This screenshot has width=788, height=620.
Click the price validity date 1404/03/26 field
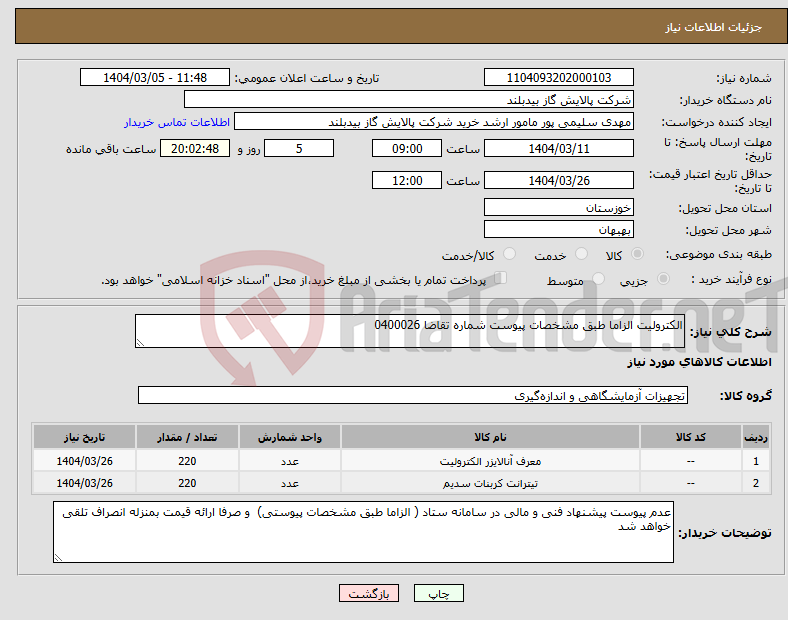pos(558,180)
